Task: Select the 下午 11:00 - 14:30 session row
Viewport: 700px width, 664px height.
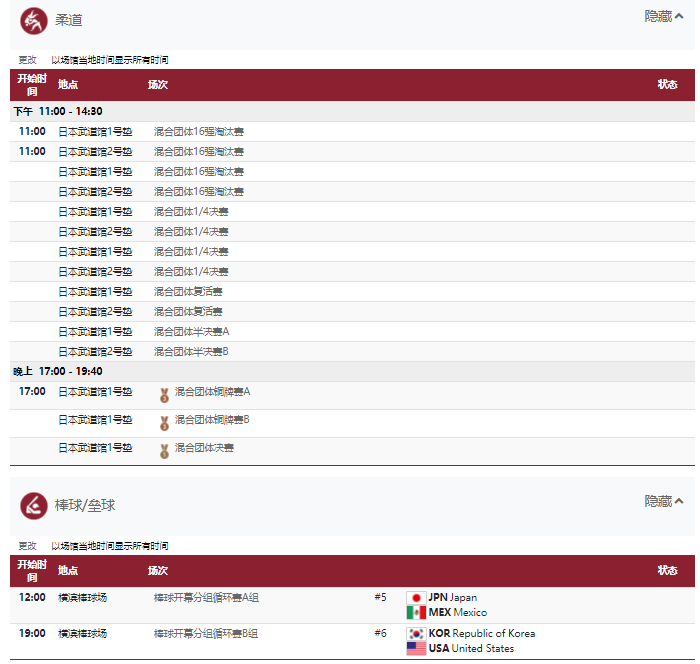Action: click(x=352, y=111)
